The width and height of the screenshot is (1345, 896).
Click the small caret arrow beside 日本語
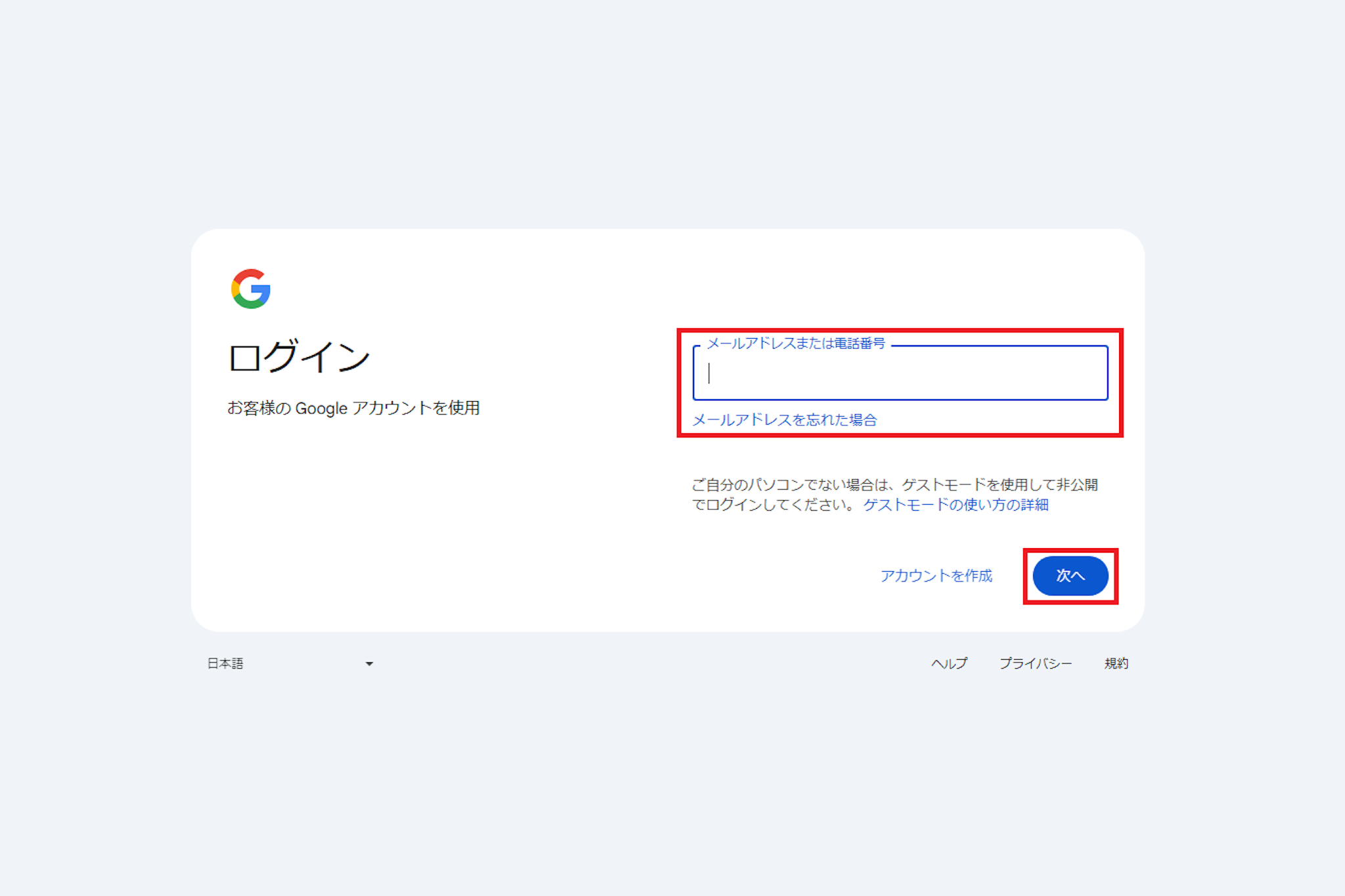tap(369, 664)
